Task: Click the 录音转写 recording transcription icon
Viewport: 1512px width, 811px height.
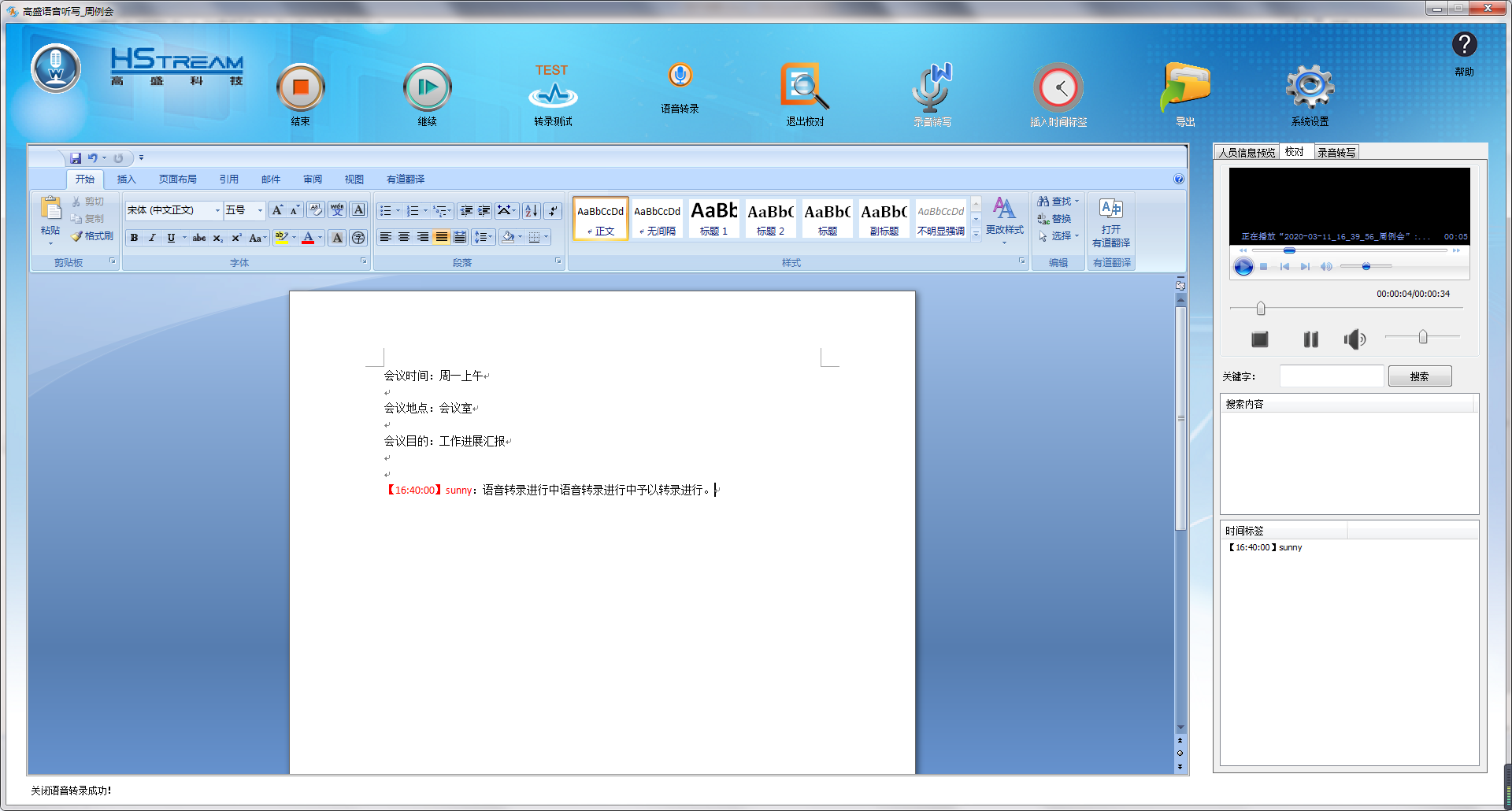Action: pos(932,87)
